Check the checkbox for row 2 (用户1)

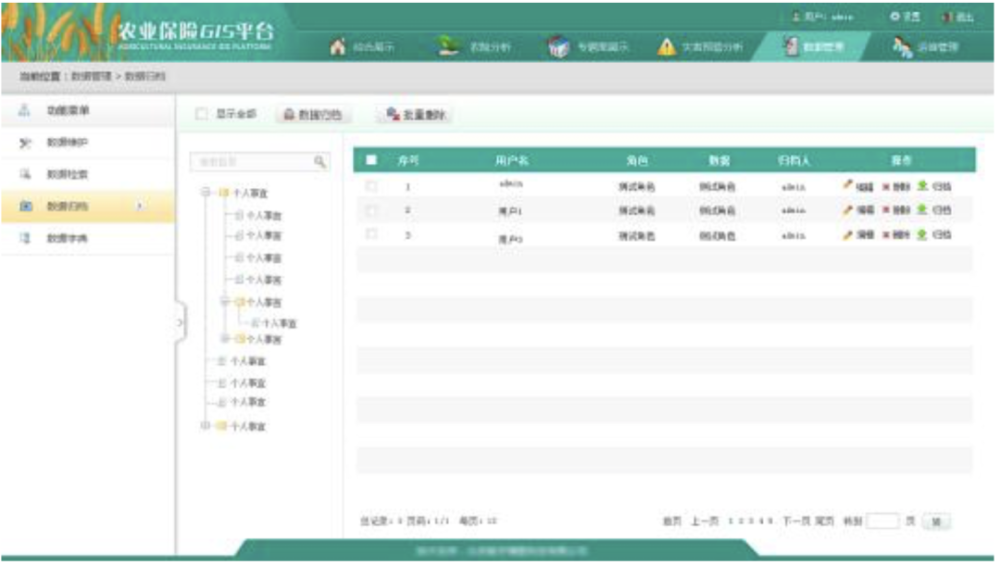tap(371, 210)
